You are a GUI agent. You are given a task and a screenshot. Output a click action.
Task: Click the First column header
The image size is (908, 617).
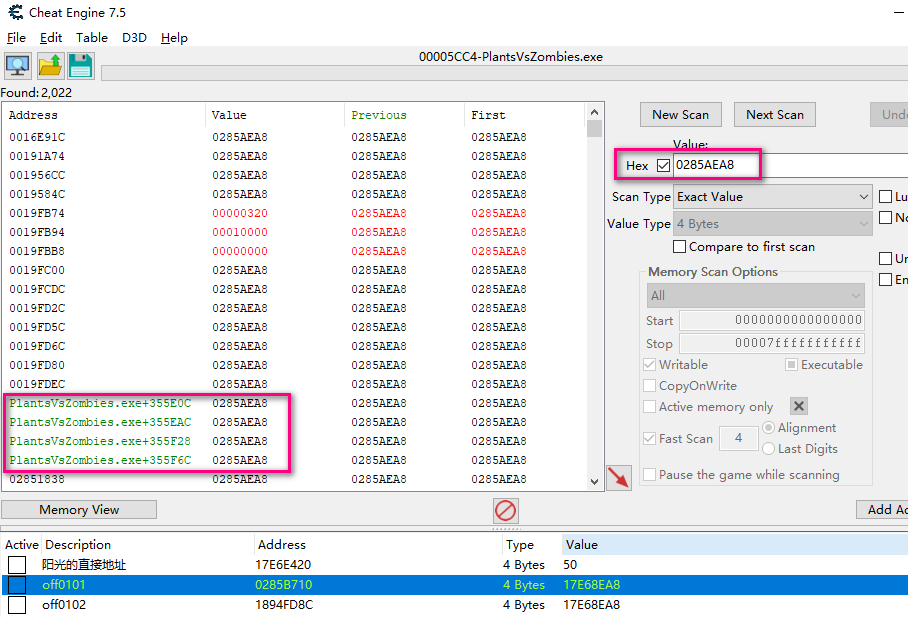coord(524,115)
